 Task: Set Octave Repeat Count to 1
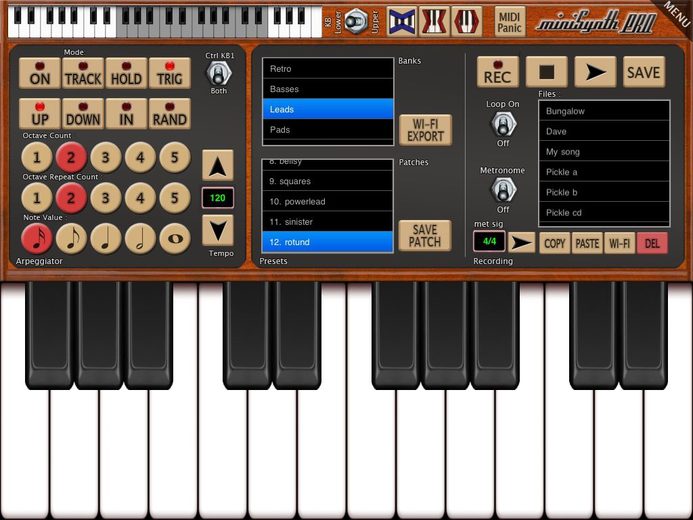click(x=37, y=198)
